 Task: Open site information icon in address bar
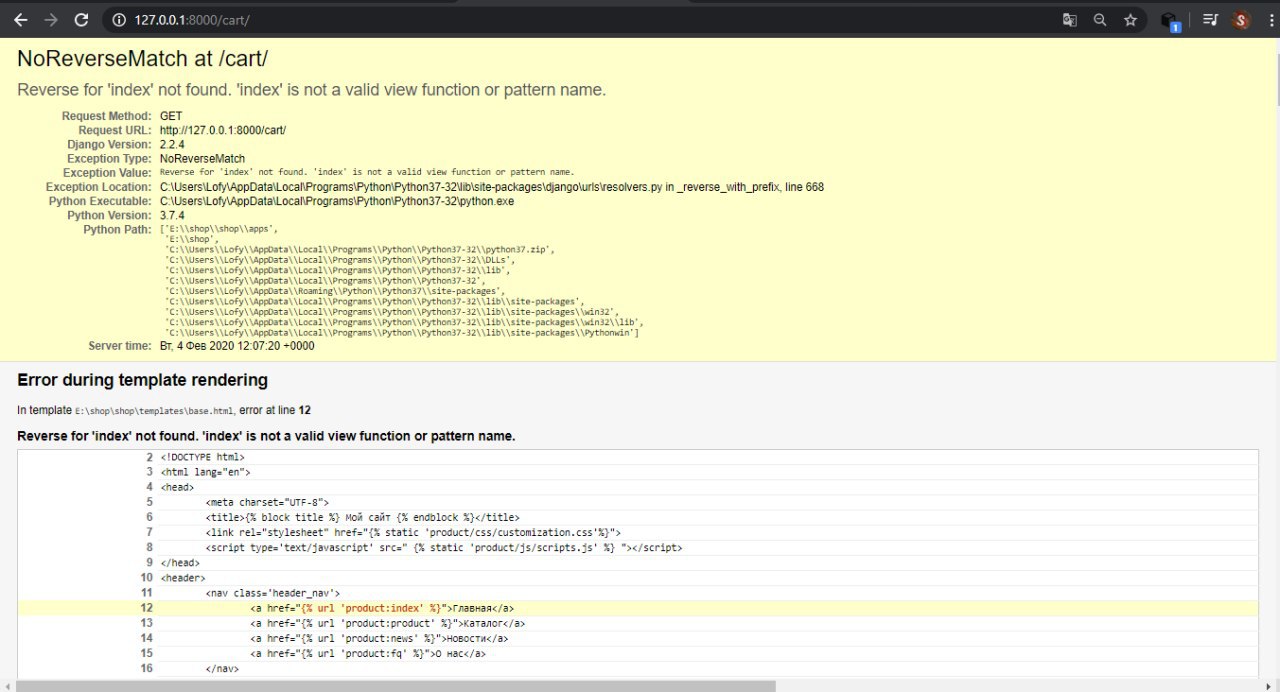[x=119, y=20]
